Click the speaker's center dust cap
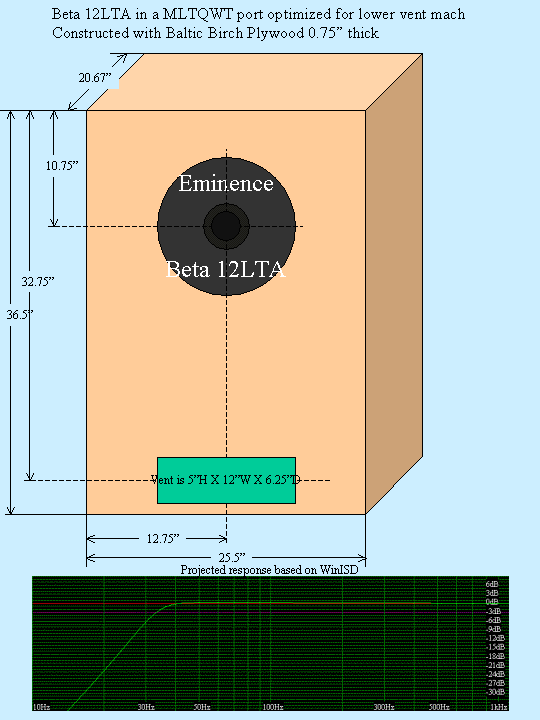Viewport: 540px width, 720px height. tap(226, 226)
